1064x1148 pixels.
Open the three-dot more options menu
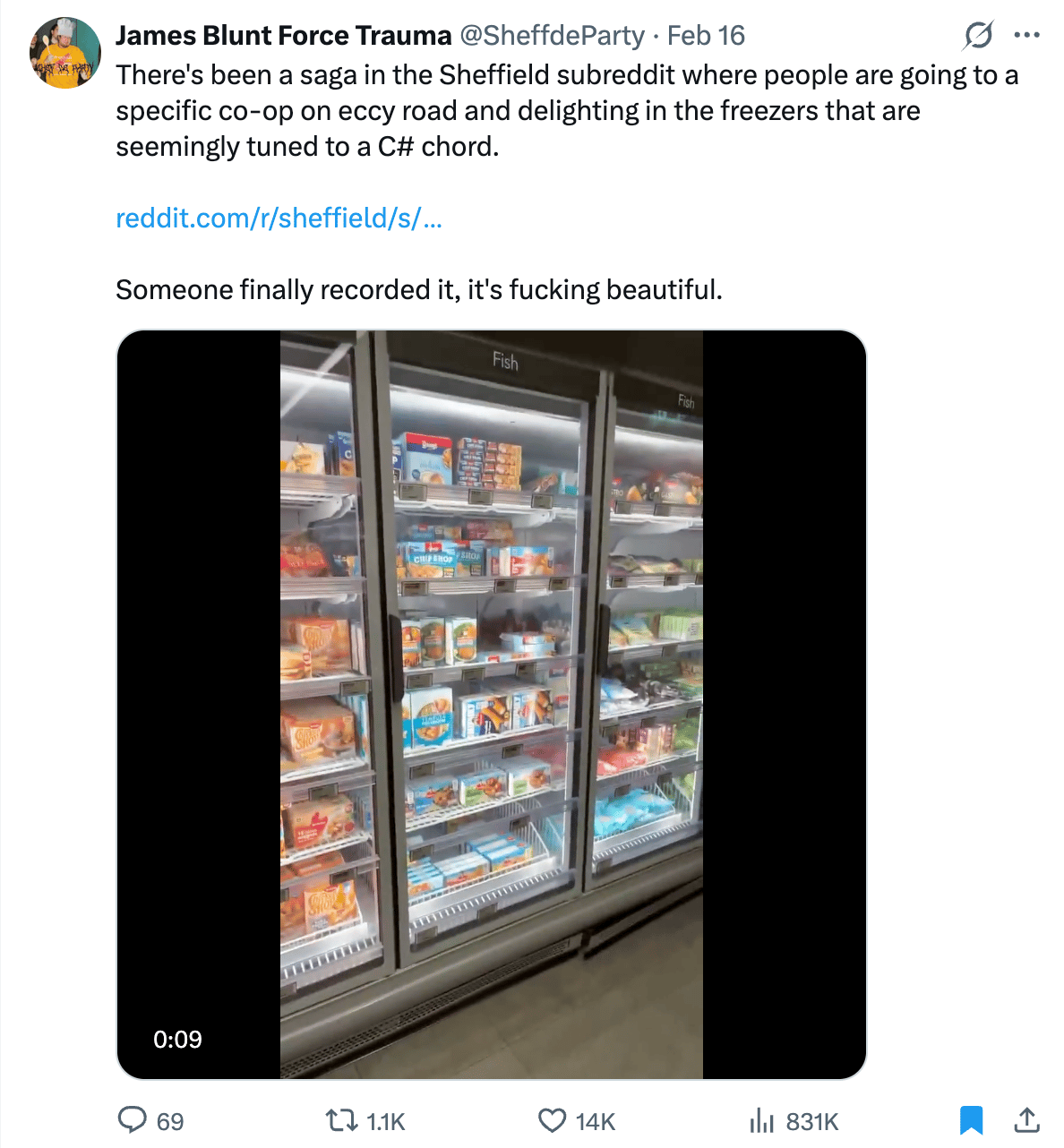coord(1026,36)
